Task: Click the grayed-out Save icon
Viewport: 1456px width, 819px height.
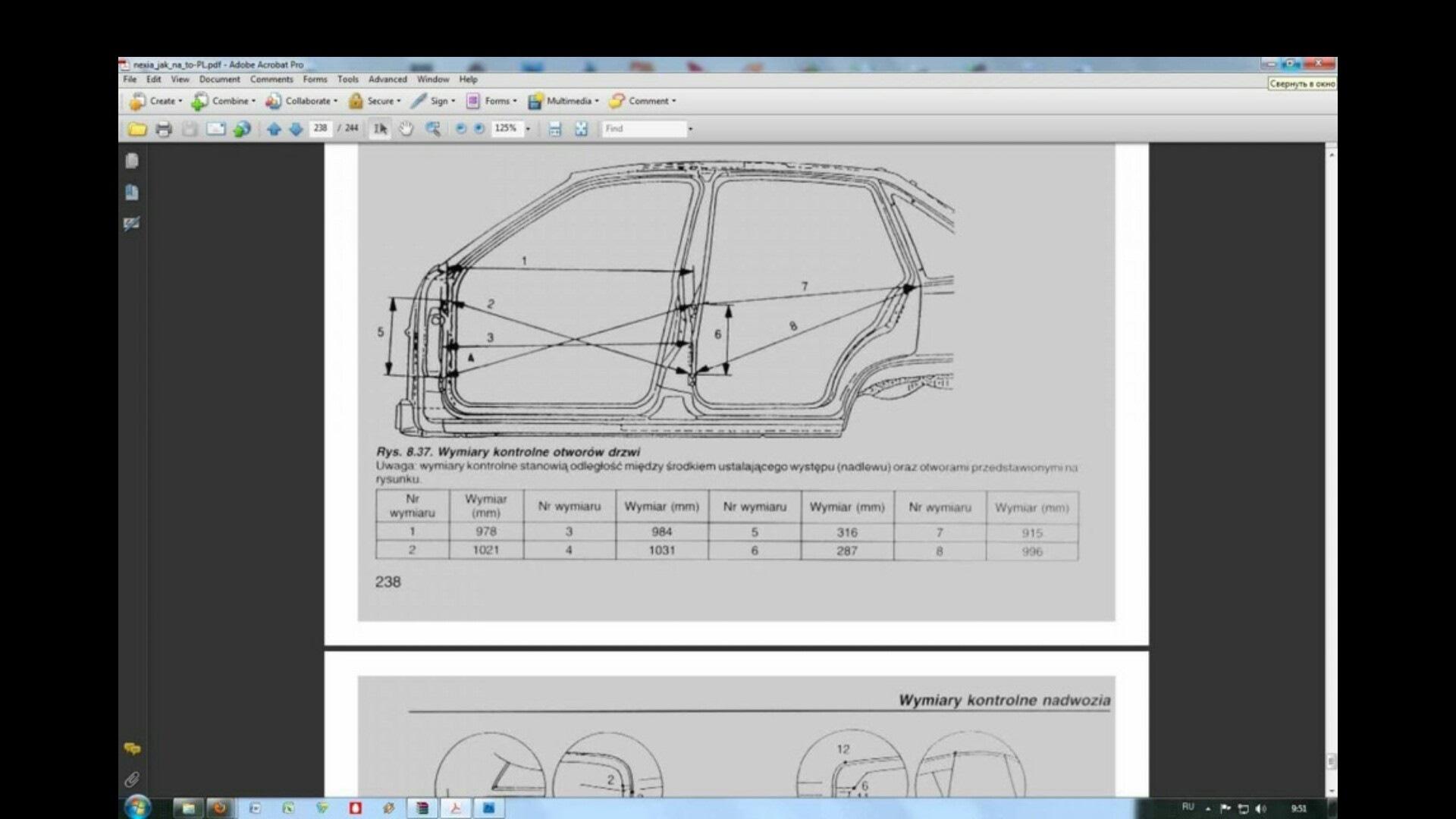Action: pyautogui.click(x=190, y=129)
